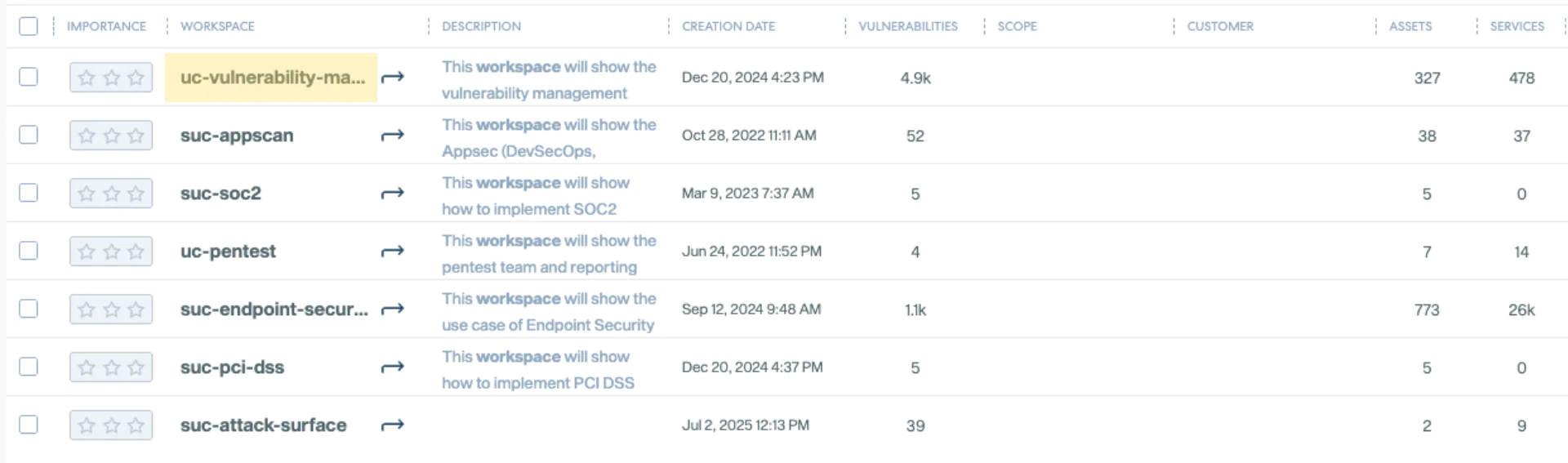Sort by the Creation Date column header

pos(728,26)
